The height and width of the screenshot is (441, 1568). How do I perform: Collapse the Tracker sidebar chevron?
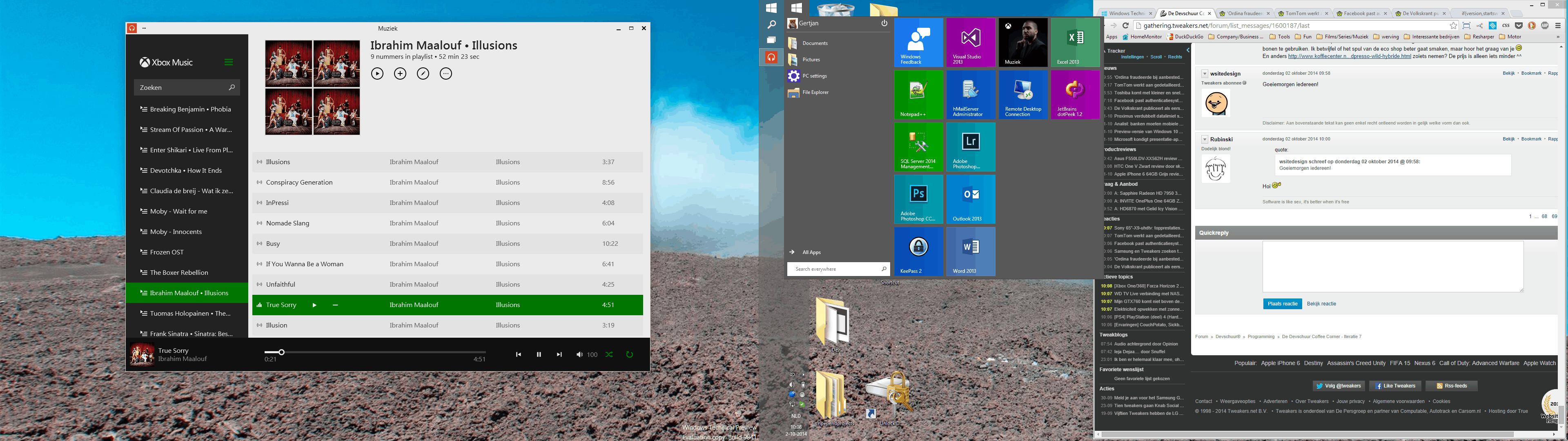[1187, 51]
